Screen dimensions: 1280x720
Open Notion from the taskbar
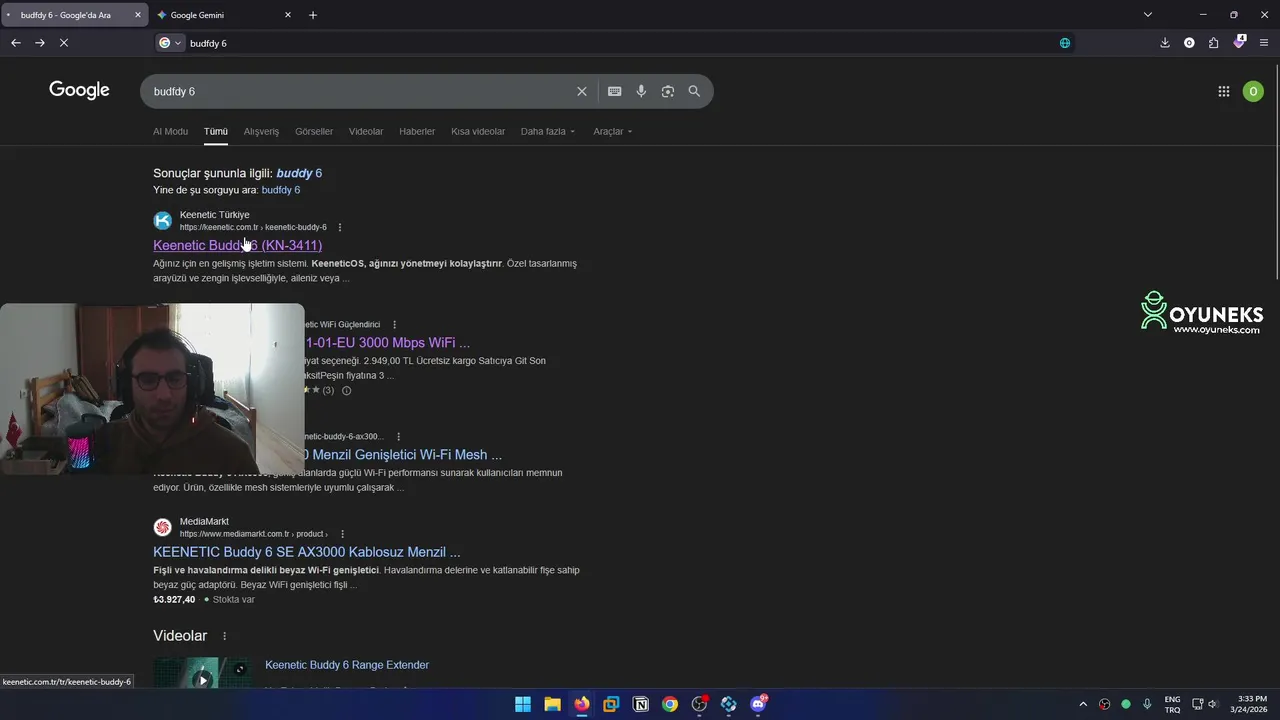point(641,704)
